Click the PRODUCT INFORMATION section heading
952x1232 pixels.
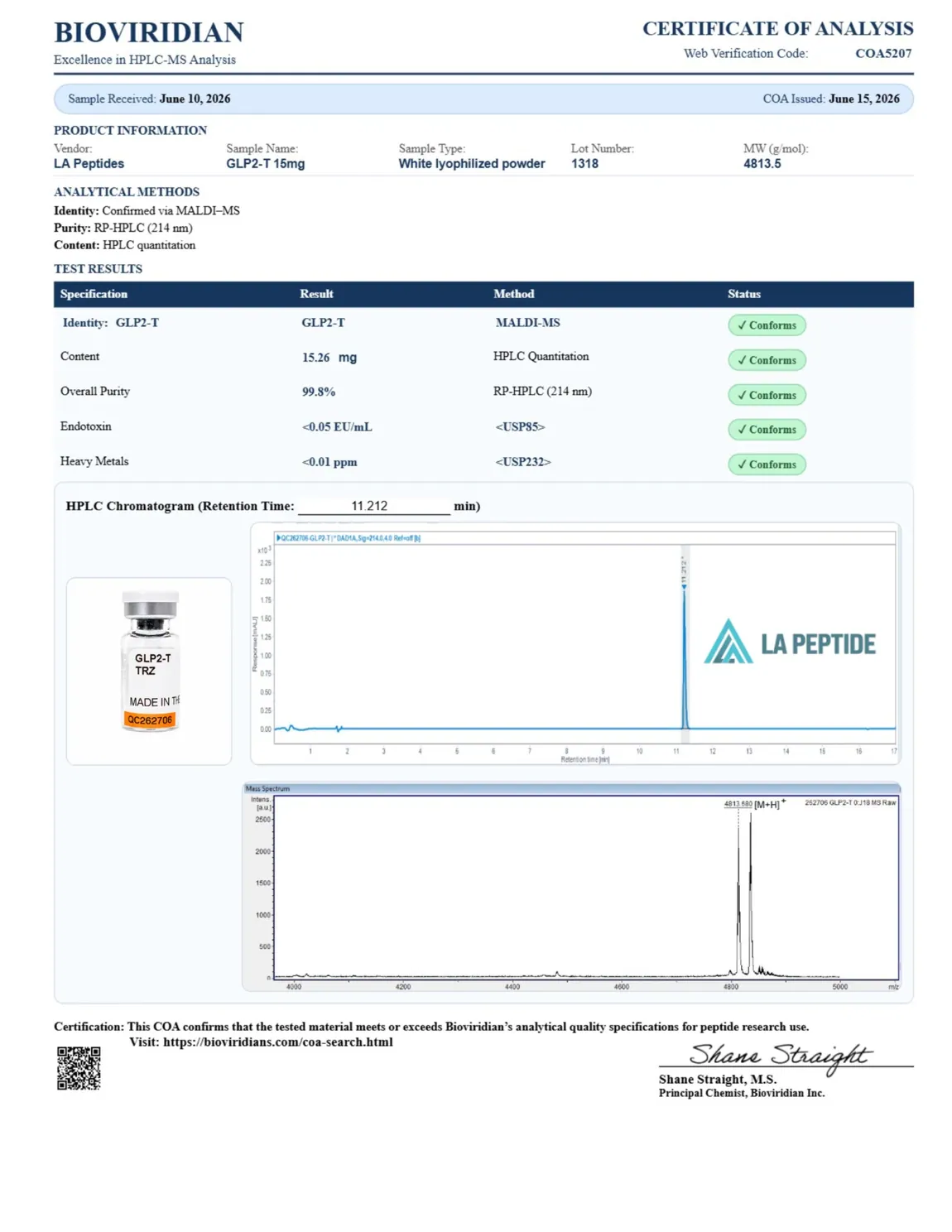[x=130, y=130]
